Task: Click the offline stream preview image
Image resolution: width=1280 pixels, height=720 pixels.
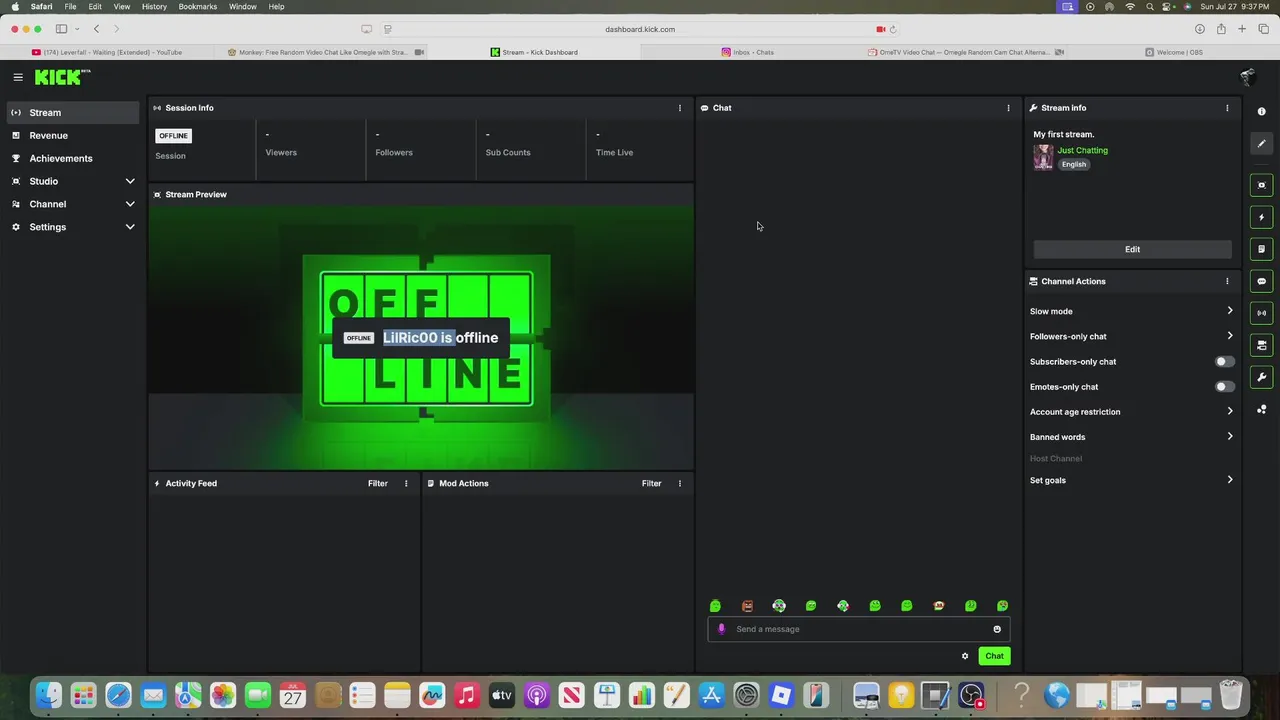Action: [421, 337]
